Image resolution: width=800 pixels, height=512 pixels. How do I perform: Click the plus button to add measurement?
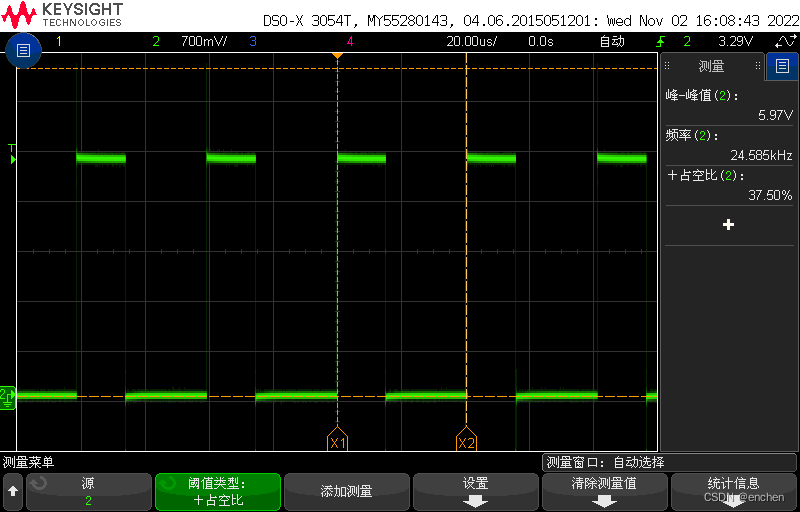(729, 225)
